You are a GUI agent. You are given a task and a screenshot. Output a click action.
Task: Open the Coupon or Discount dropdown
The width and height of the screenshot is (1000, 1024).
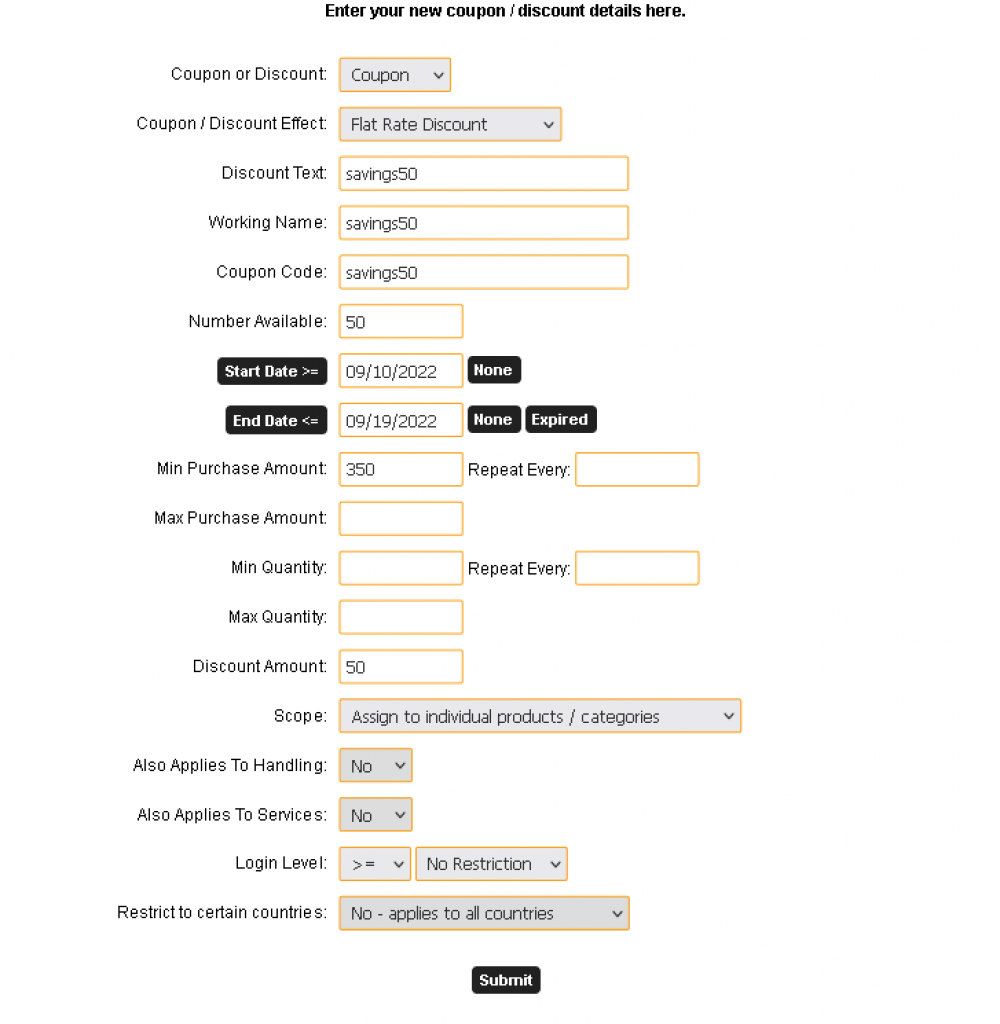tap(395, 75)
